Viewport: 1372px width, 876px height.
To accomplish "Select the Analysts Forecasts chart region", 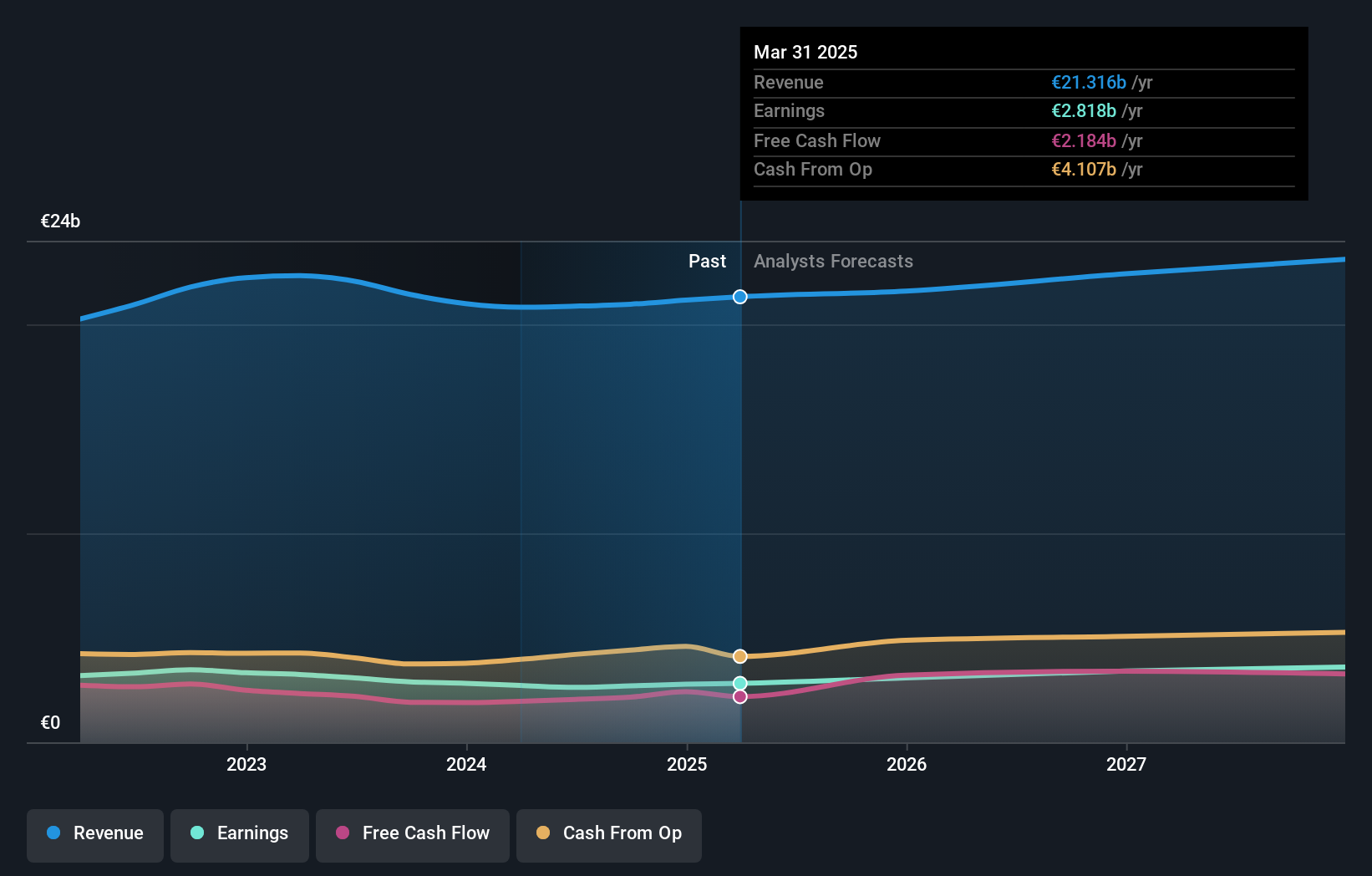I will click(1044, 460).
